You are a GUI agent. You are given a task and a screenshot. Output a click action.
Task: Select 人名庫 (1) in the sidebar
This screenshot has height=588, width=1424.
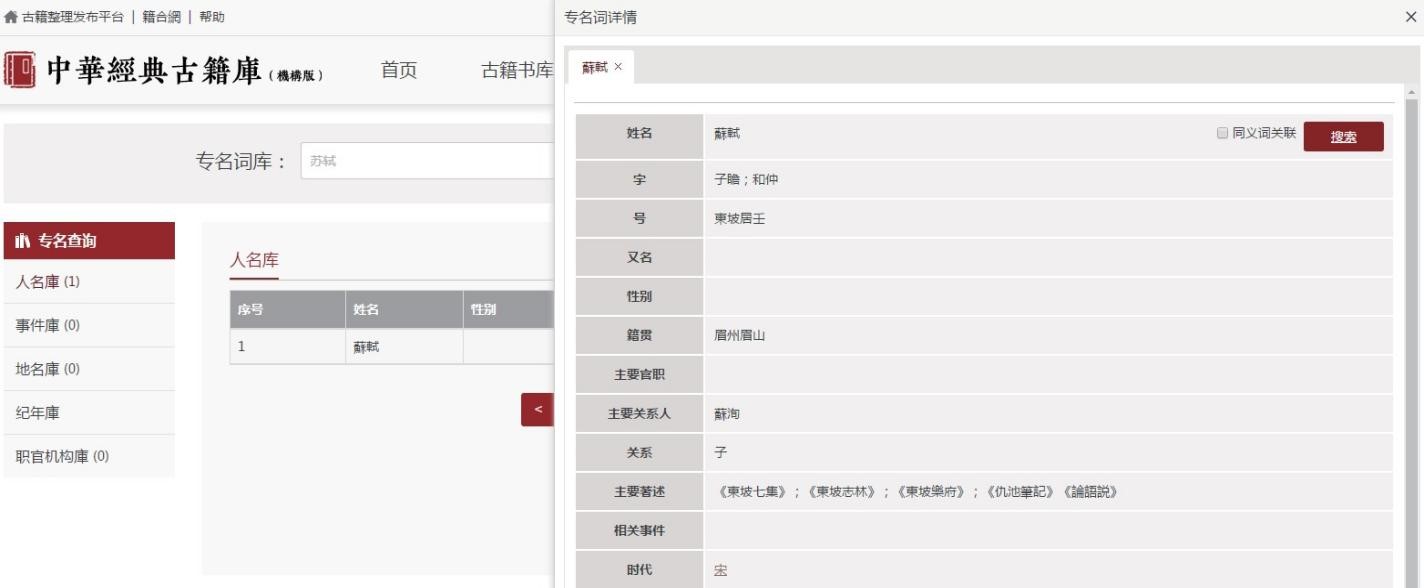click(48, 282)
